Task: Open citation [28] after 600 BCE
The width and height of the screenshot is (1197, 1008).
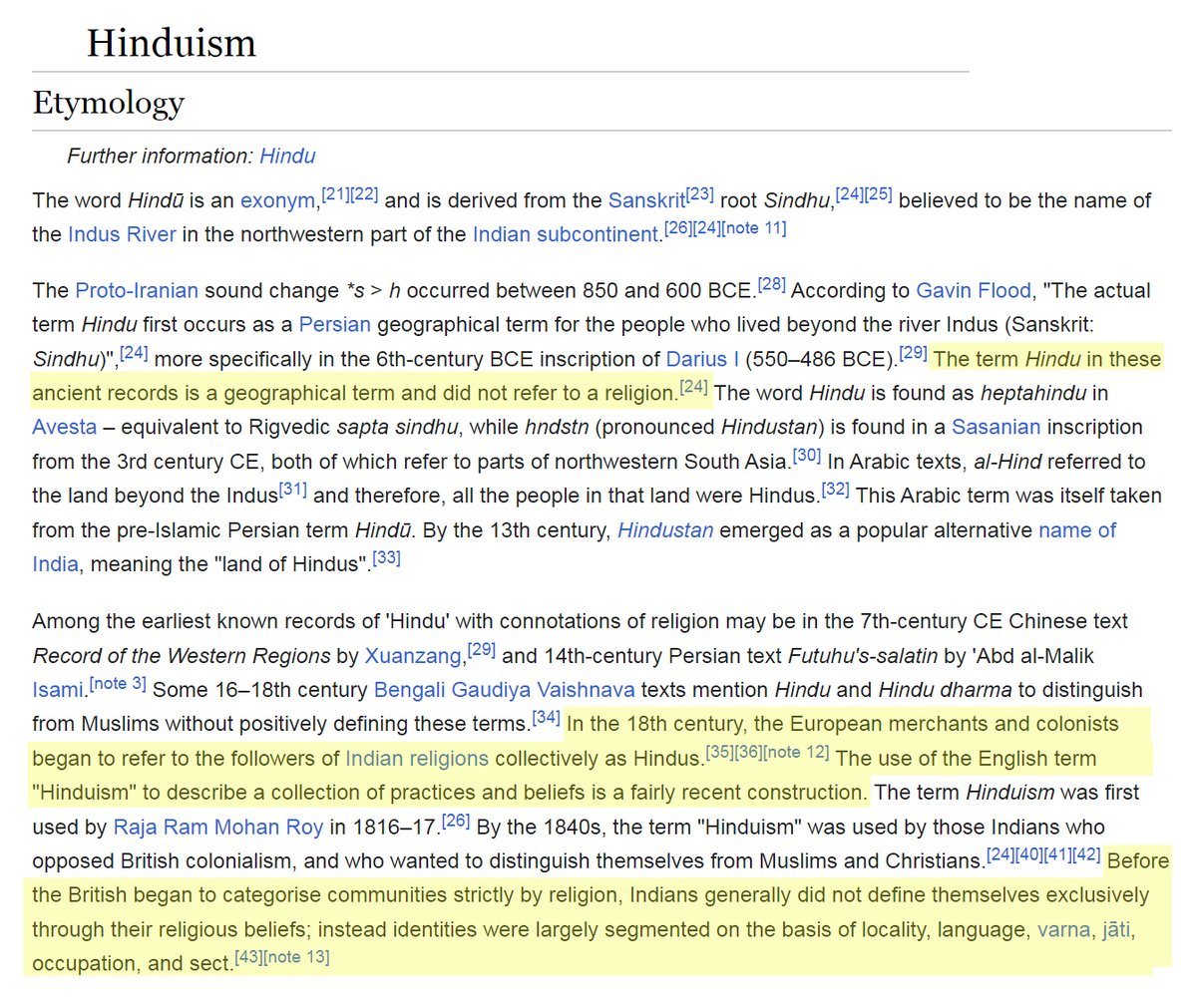Action: (x=772, y=285)
